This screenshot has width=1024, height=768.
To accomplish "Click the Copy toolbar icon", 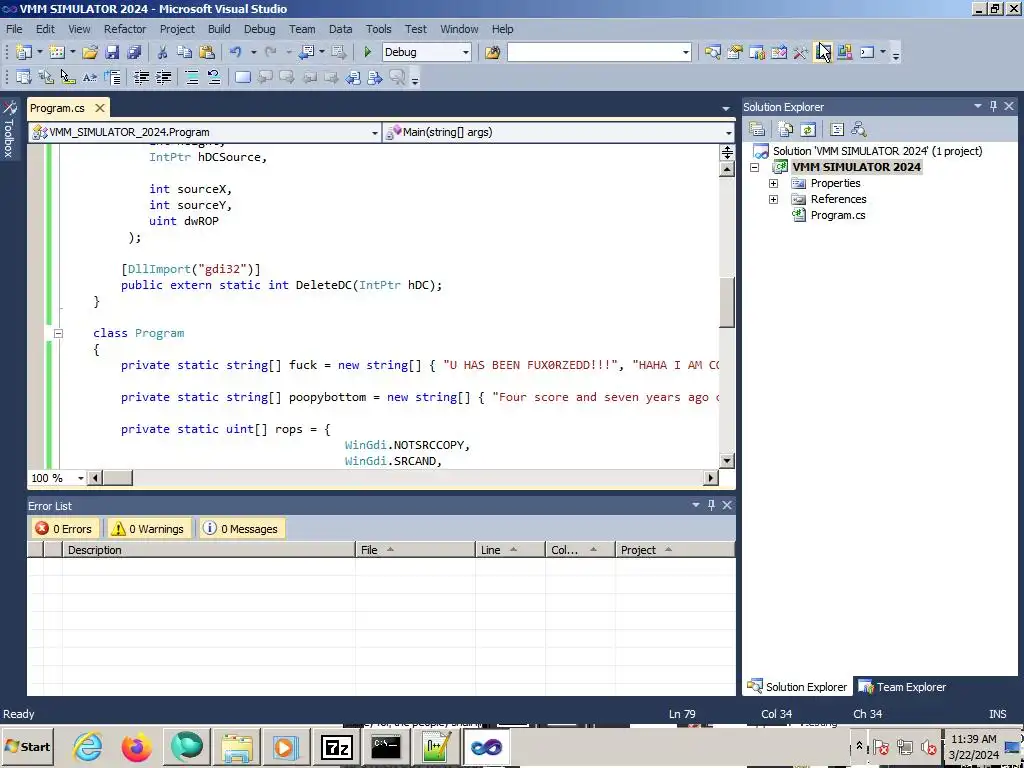I will [x=184, y=52].
